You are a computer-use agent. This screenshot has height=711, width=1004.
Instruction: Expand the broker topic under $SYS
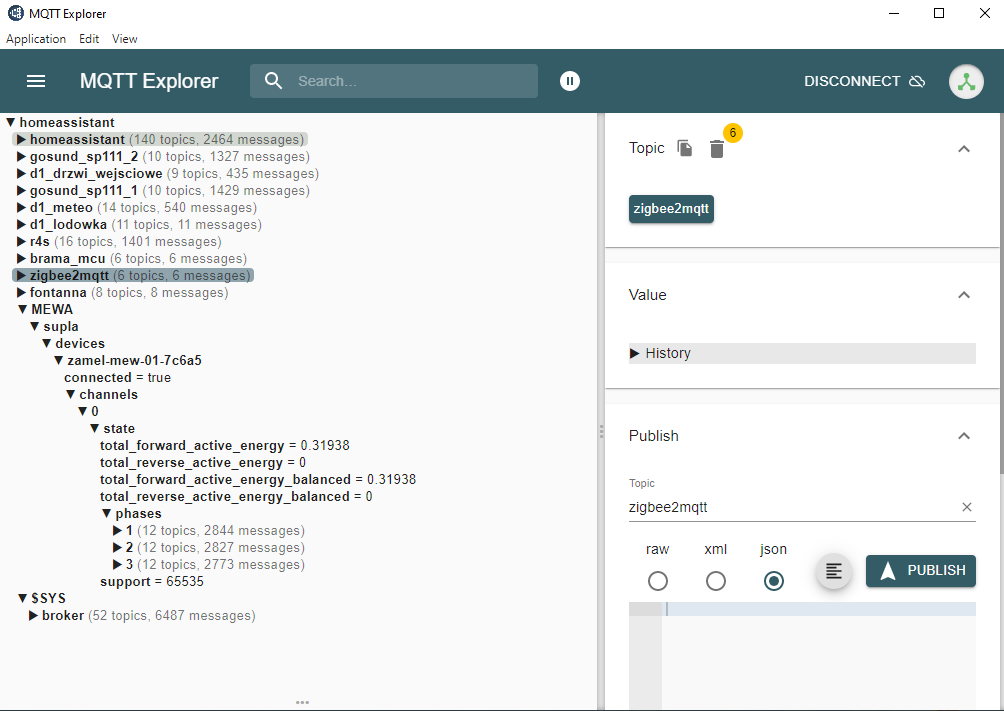click(34, 616)
